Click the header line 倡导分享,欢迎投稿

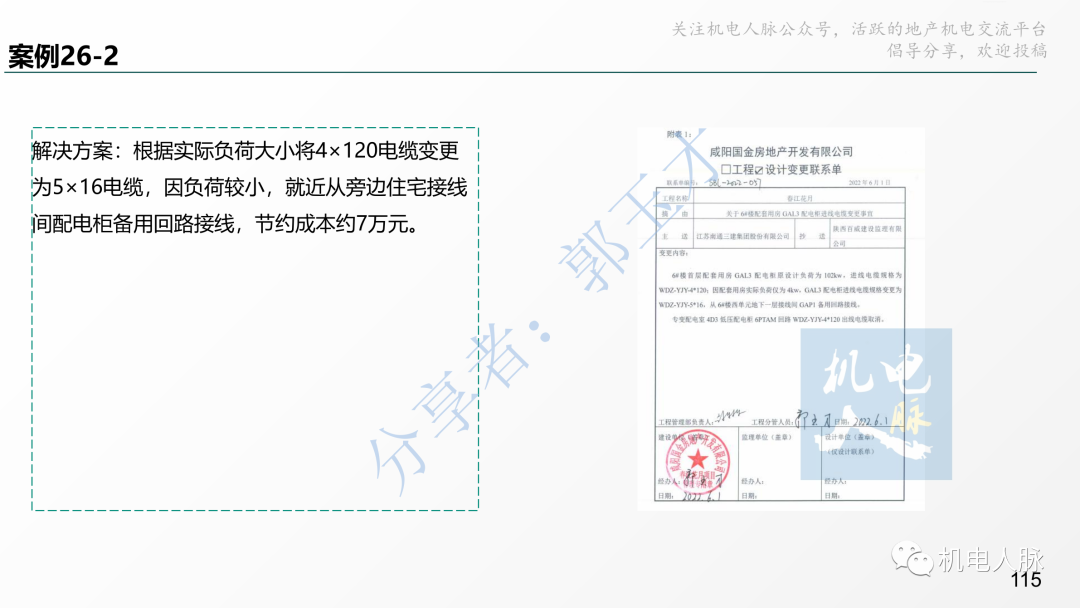[967, 50]
